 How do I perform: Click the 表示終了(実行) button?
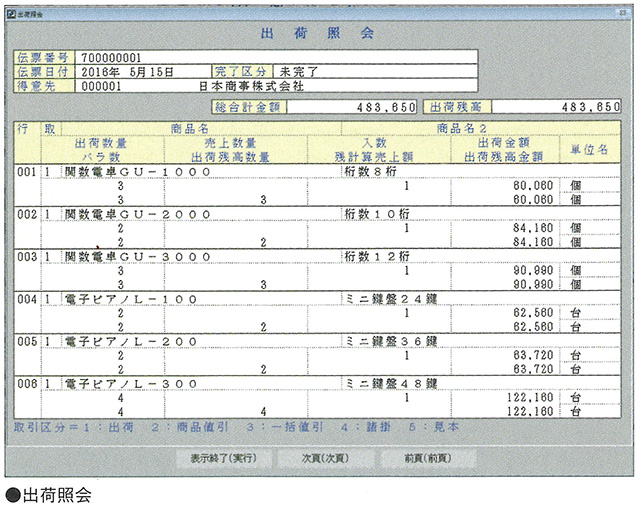224,458
